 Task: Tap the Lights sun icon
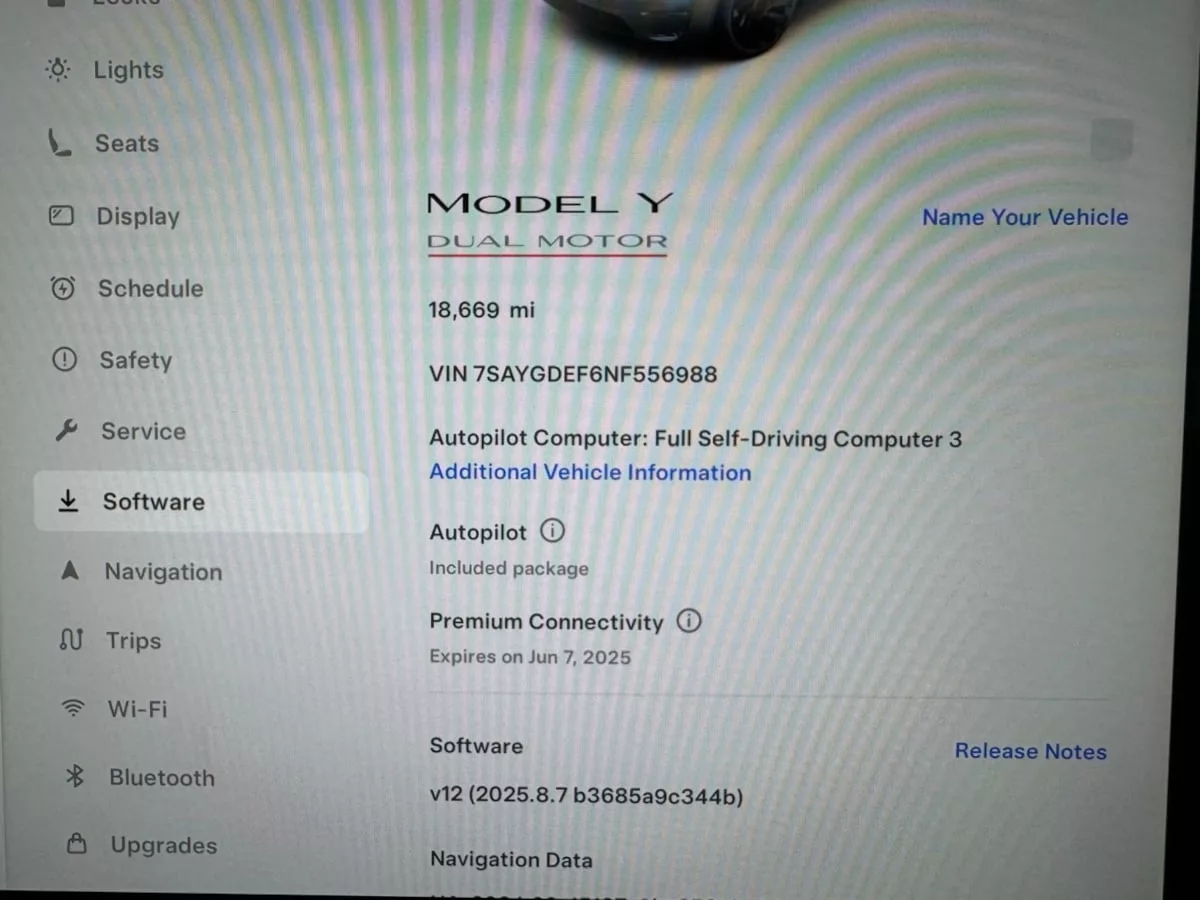click(58, 70)
